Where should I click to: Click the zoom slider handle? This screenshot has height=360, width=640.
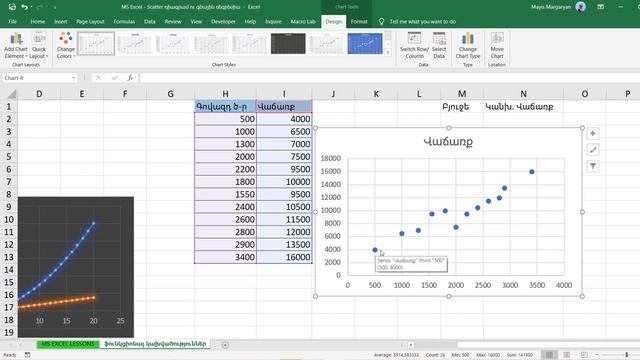pyautogui.click(x=627, y=355)
